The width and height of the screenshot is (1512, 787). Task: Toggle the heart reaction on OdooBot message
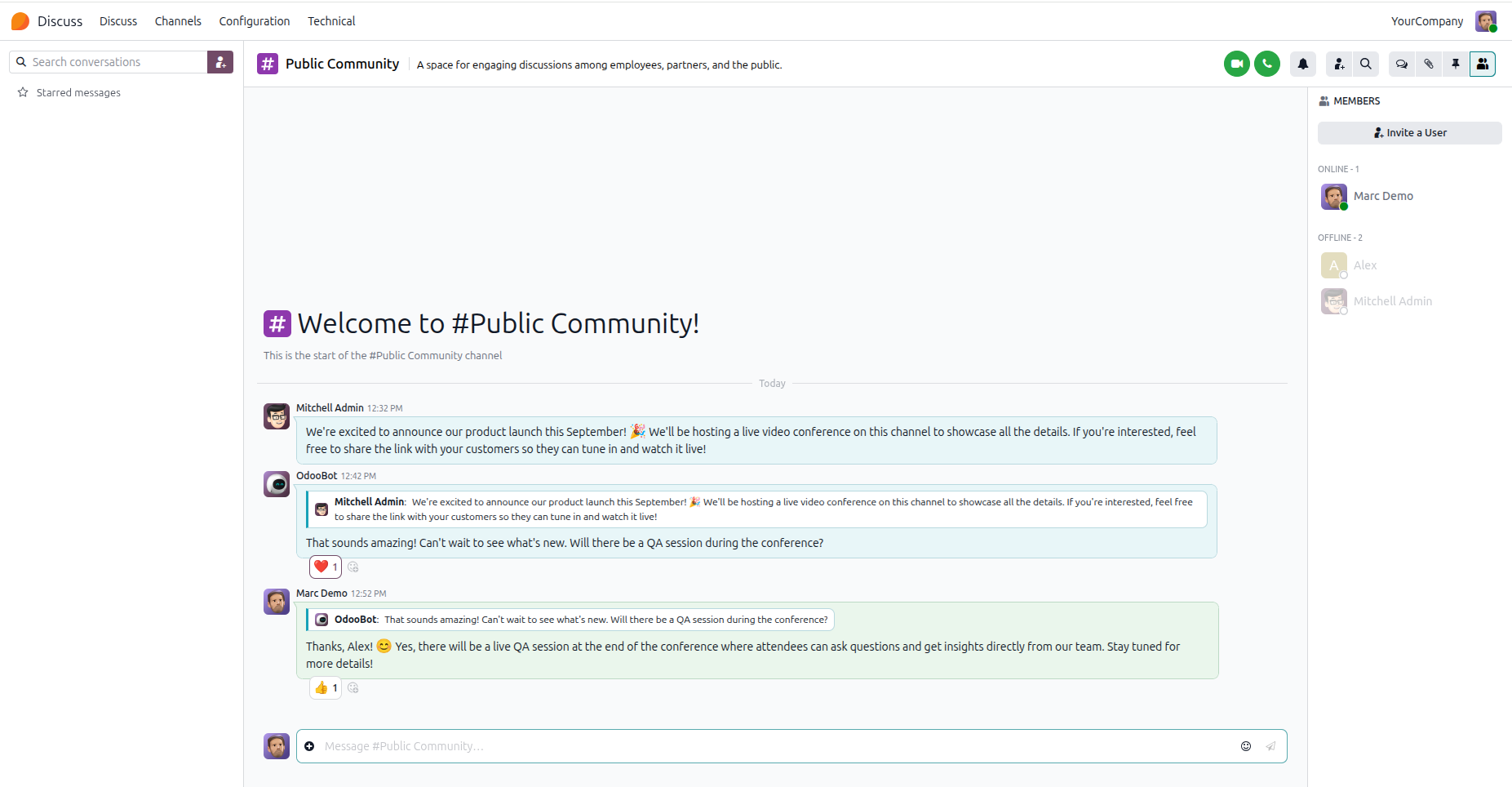click(x=325, y=567)
